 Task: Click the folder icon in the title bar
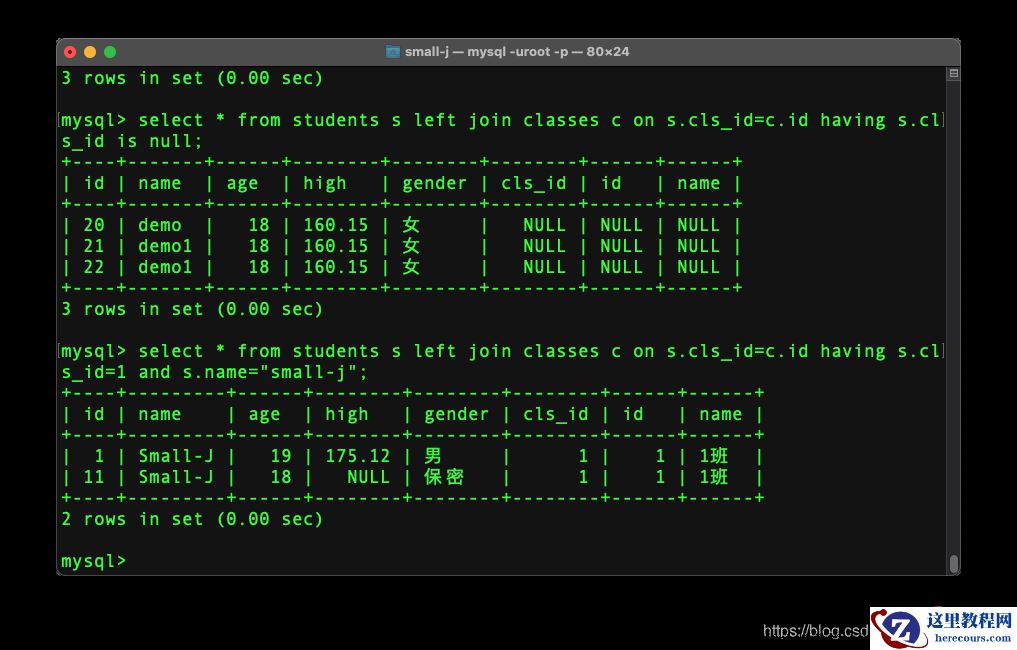pos(392,52)
